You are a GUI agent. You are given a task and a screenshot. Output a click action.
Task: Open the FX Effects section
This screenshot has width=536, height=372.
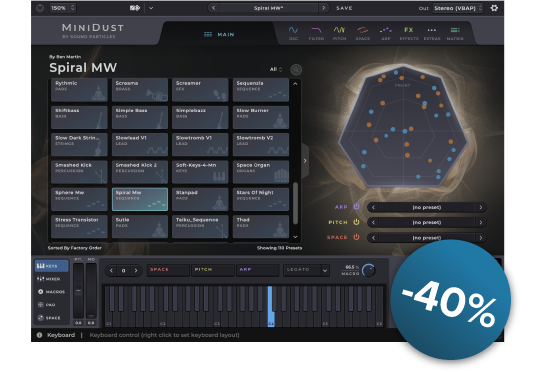[x=409, y=33]
